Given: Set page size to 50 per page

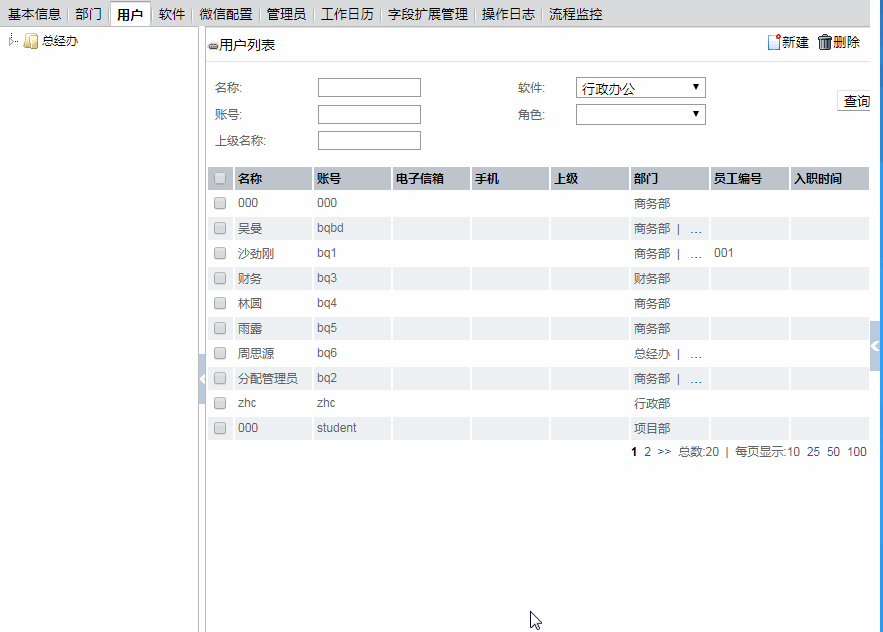Looking at the screenshot, I should click(833, 452).
